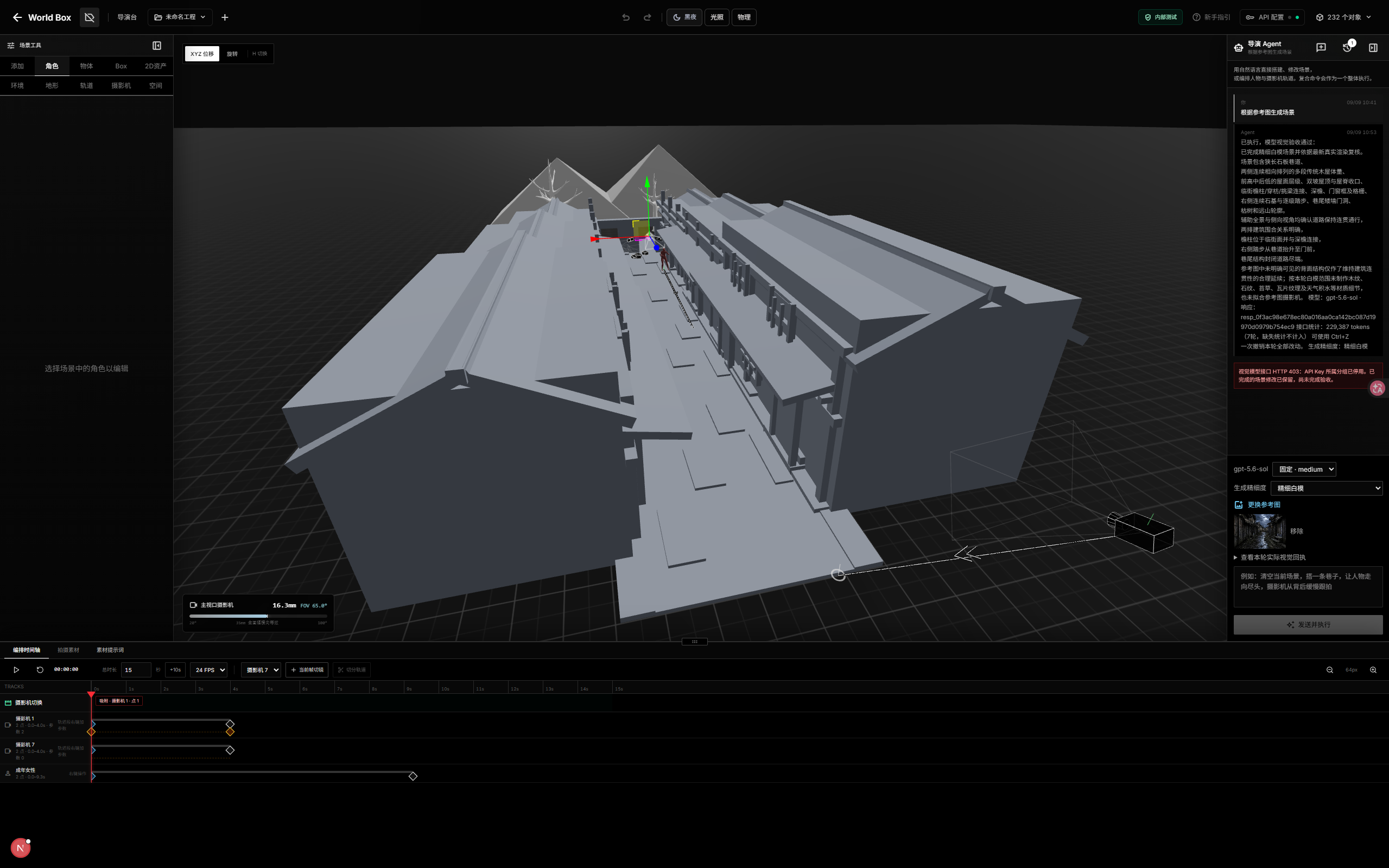1389x868 pixels.
Task: Reset timeline playback to the start
Action: 40,670
